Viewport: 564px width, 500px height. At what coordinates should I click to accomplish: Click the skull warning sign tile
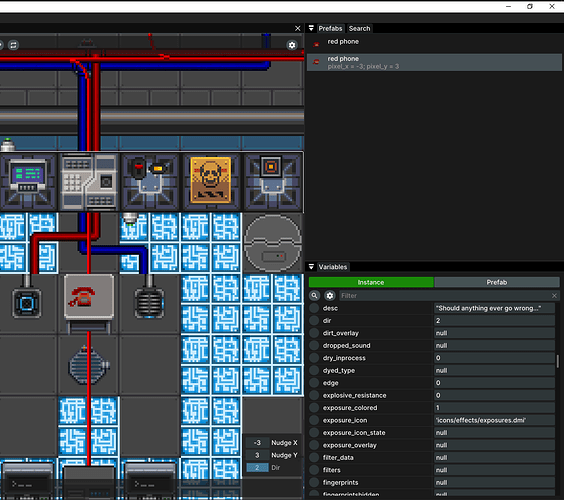click(211, 180)
